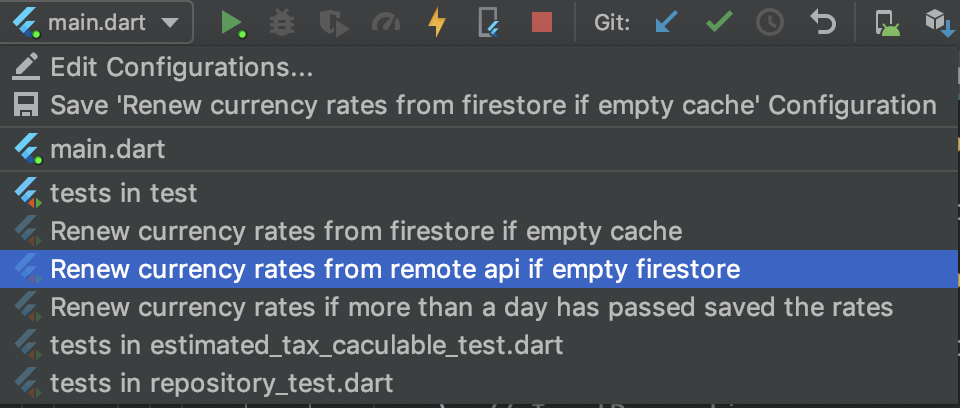
Task: Trigger Flutter Hot Reload lightning icon
Action: click(437, 23)
